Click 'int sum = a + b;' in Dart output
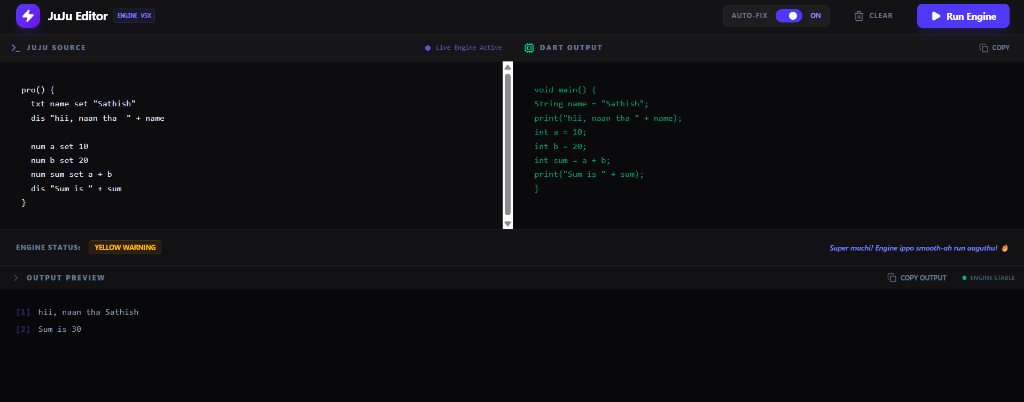This screenshot has width=1024, height=402. tap(572, 160)
